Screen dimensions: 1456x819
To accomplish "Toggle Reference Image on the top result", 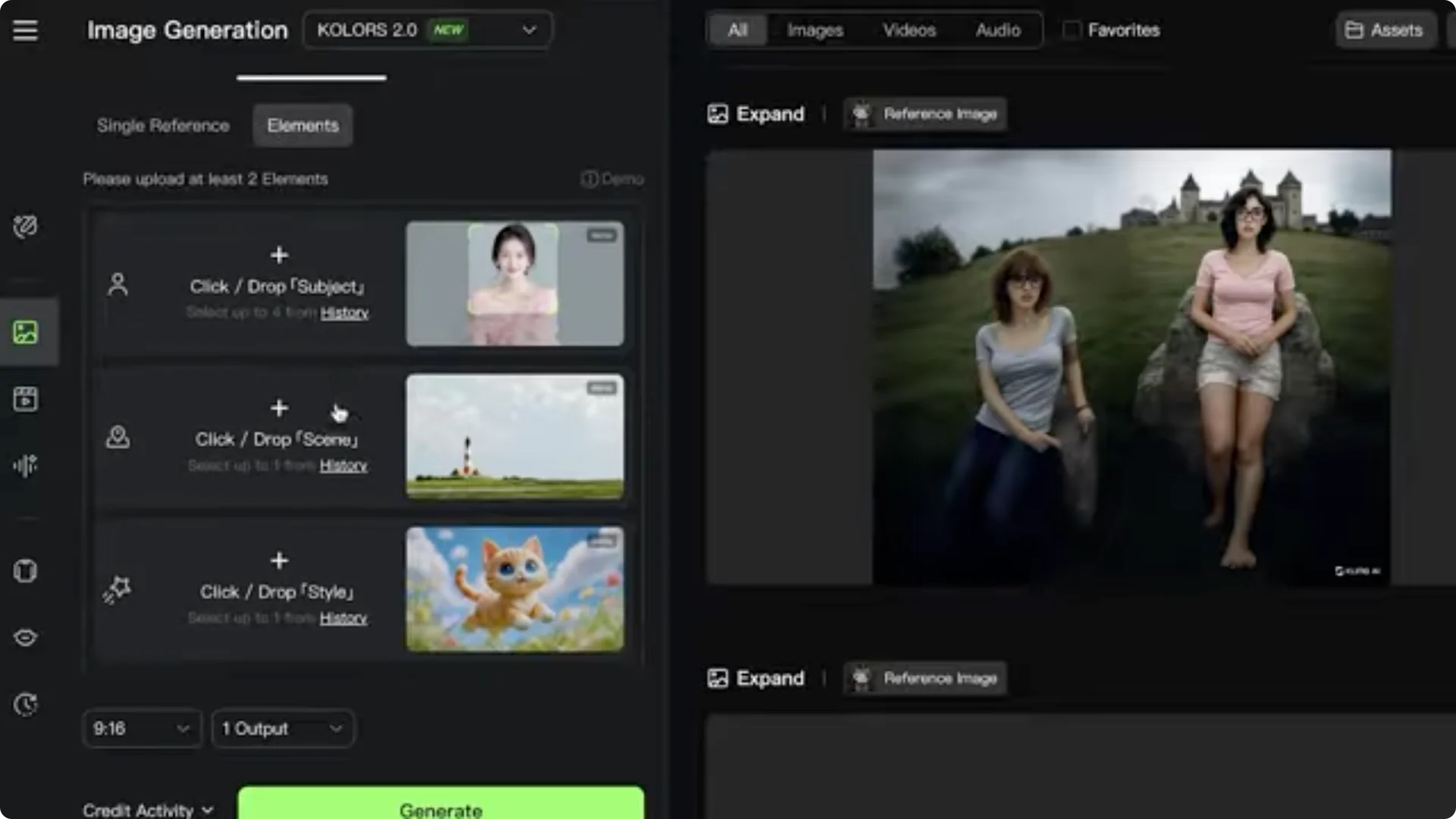I will point(924,114).
